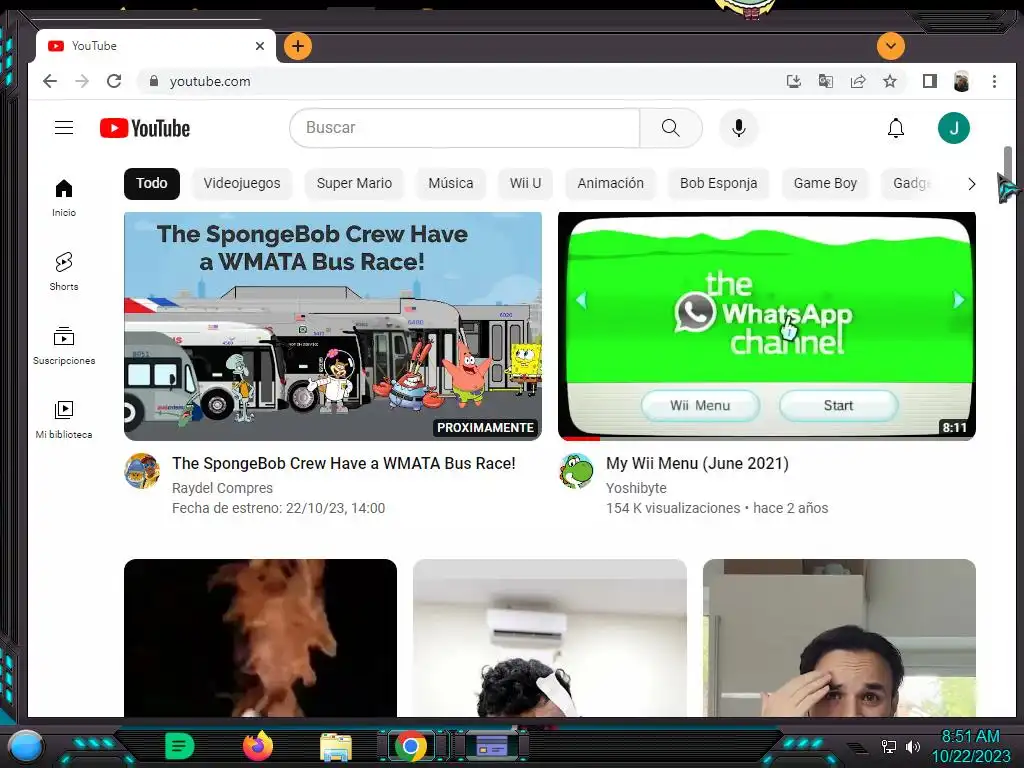Open Yoshibyte channel avatar

click(576, 471)
